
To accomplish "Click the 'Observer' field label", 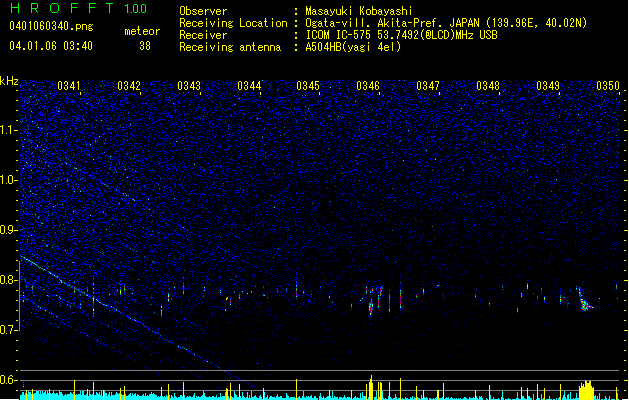I will click(203, 11).
